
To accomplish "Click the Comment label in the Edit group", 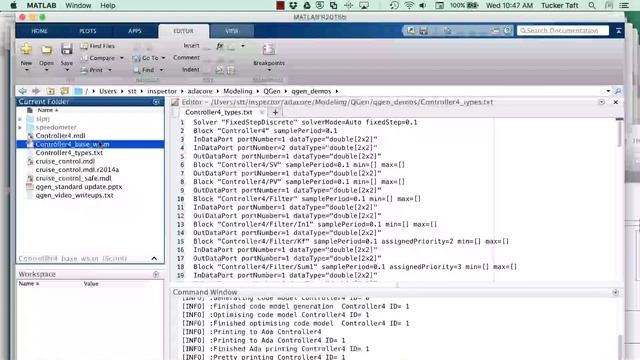I will tap(187, 58).
